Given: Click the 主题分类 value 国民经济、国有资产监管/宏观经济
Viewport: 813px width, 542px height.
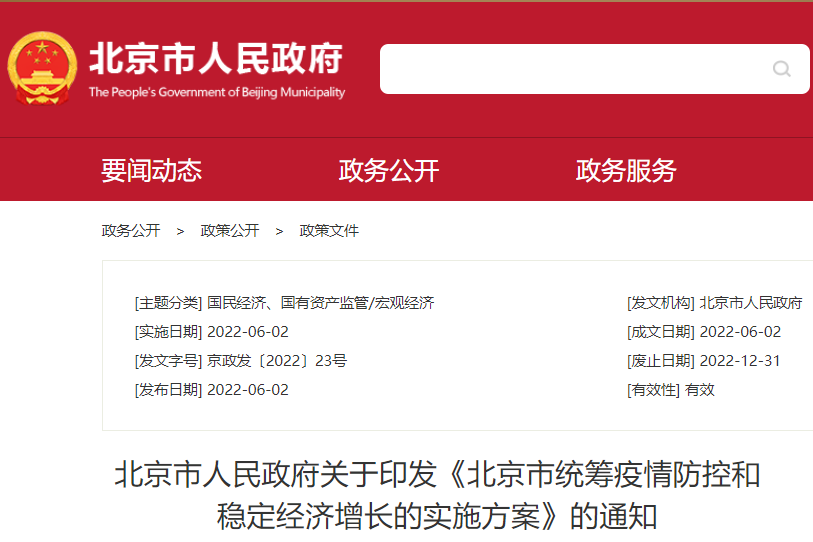Looking at the screenshot, I should [x=320, y=303].
